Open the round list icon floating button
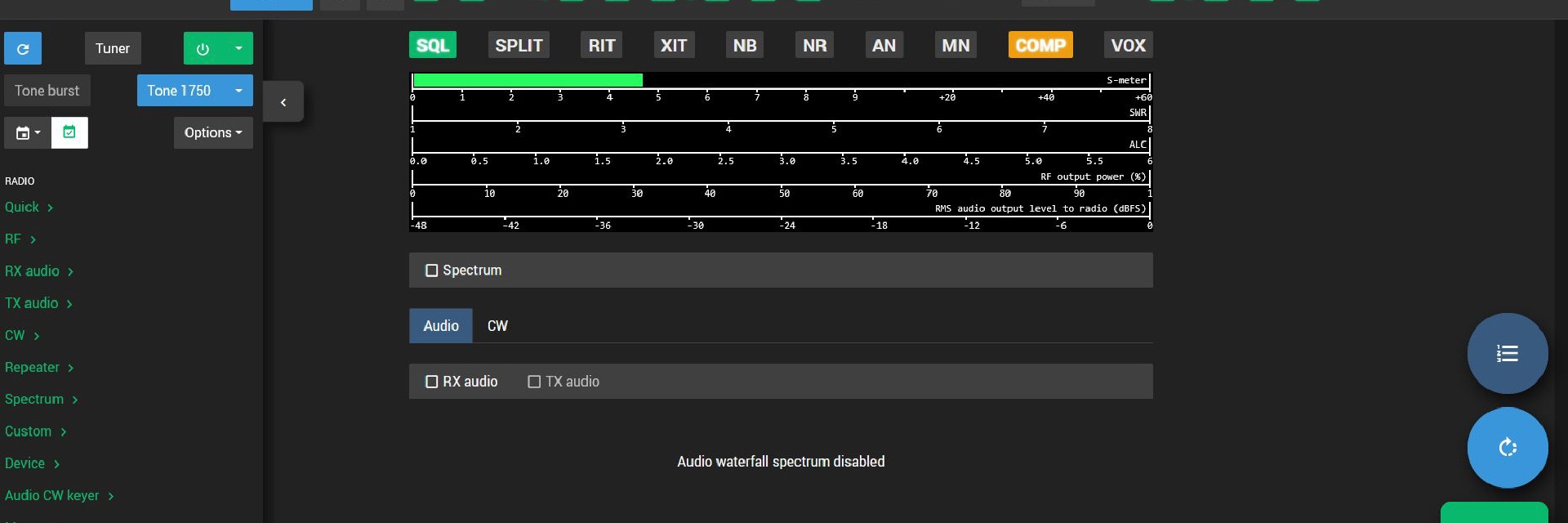Viewport: 1568px width, 523px height. (1507, 353)
